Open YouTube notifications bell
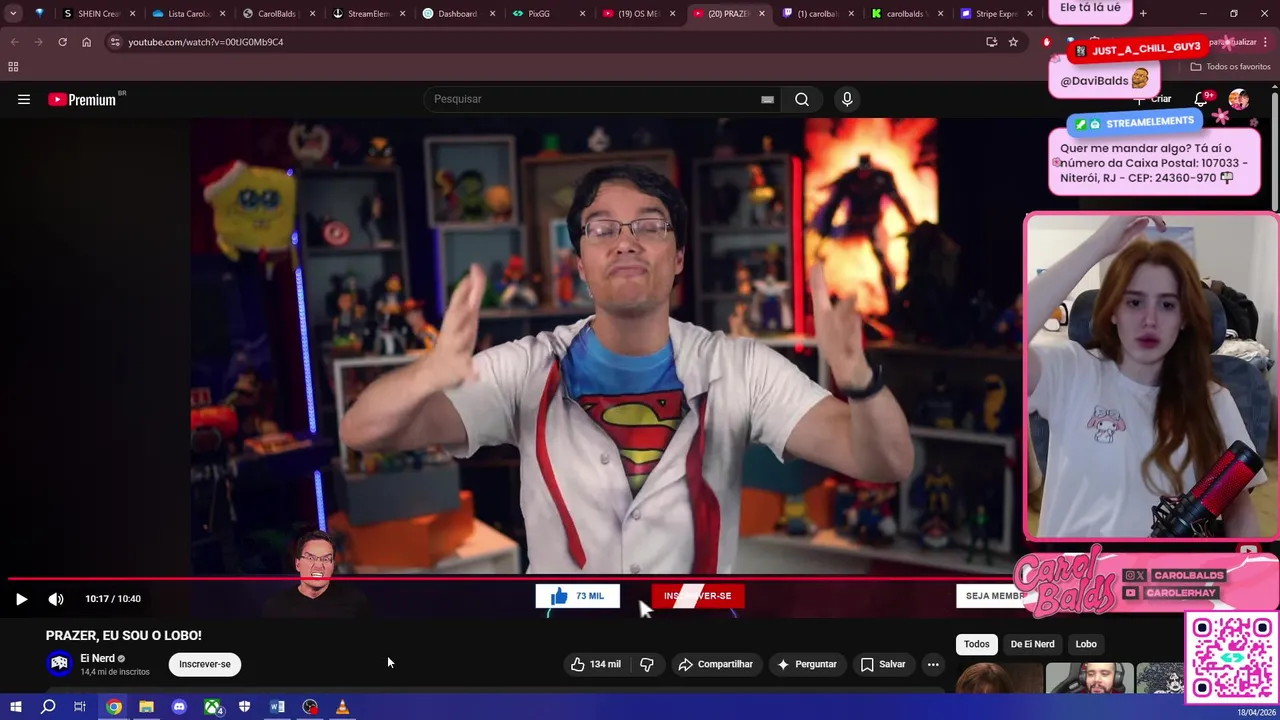 tap(1201, 99)
